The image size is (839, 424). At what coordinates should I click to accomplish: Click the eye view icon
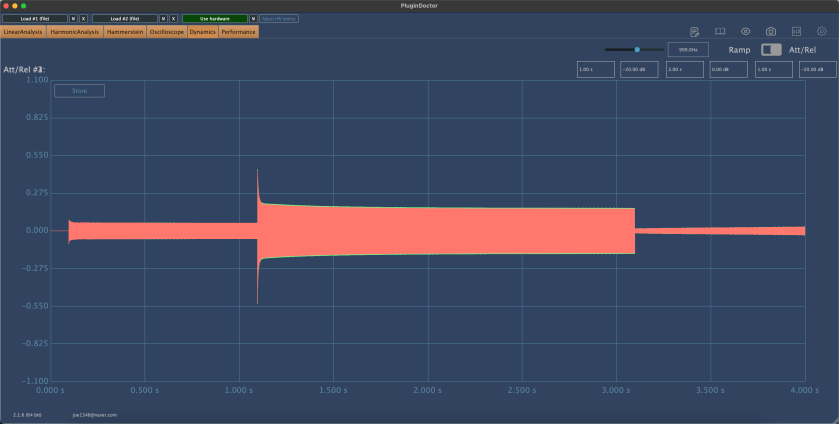coord(745,32)
